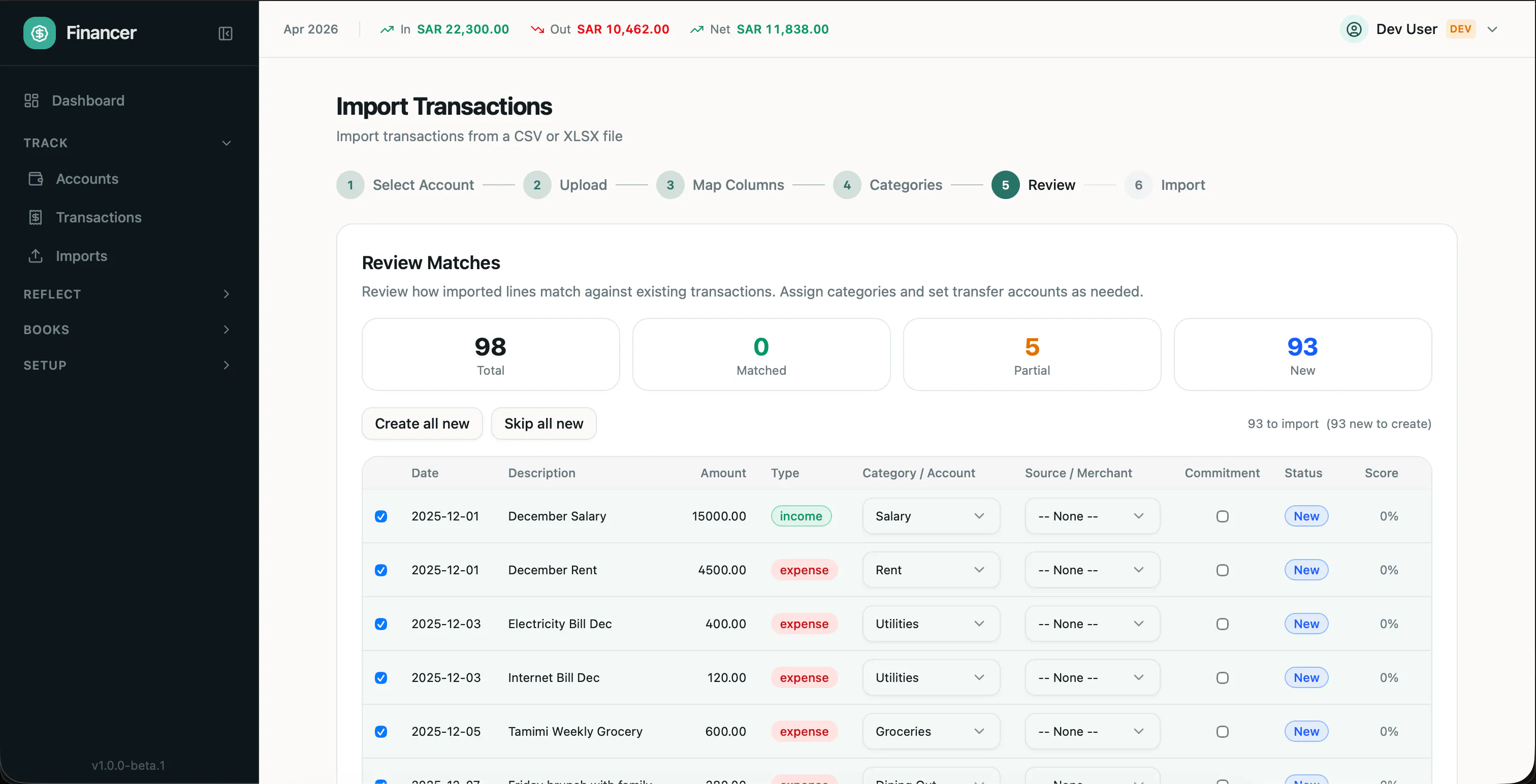Image resolution: width=1536 pixels, height=784 pixels.
Task: Uncheck the Electricity Bill Dec row checkbox
Action: point(381,624)
